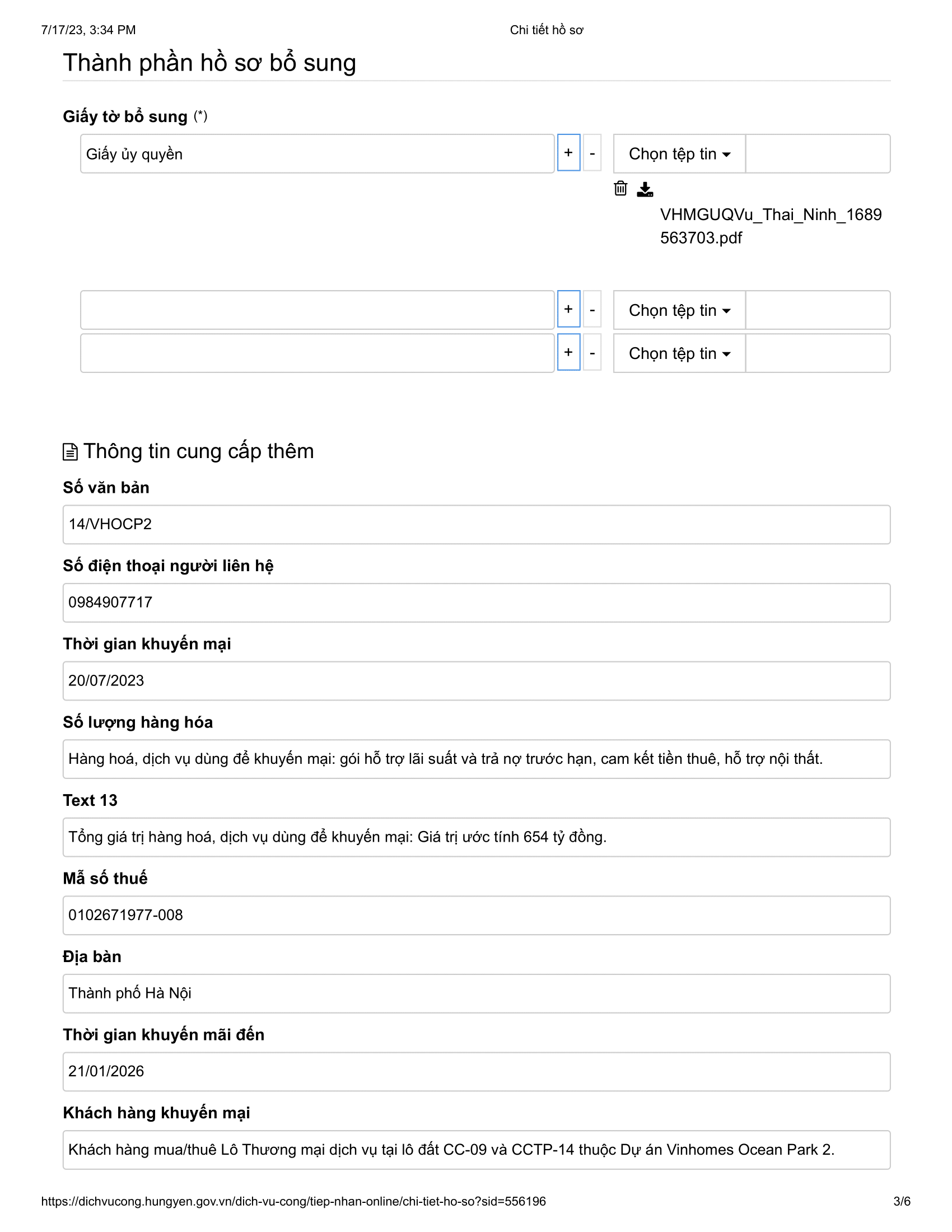Click the document icon beside Thông tin cung cấp thêm
The height and width of the screenshot is (1232, 952).
(70, 452)
